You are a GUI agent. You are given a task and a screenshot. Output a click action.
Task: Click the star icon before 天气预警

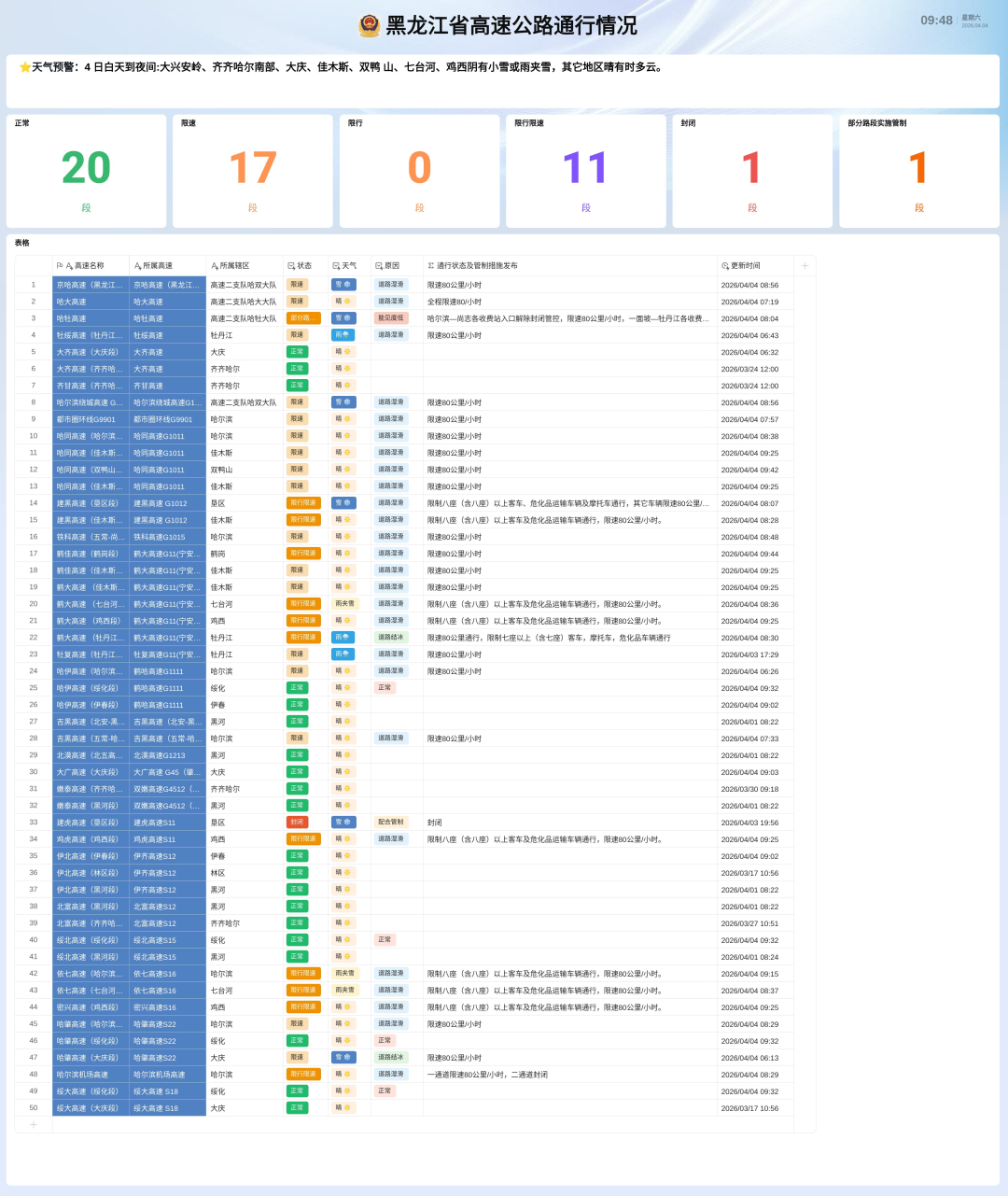click(x=25, y=67)
